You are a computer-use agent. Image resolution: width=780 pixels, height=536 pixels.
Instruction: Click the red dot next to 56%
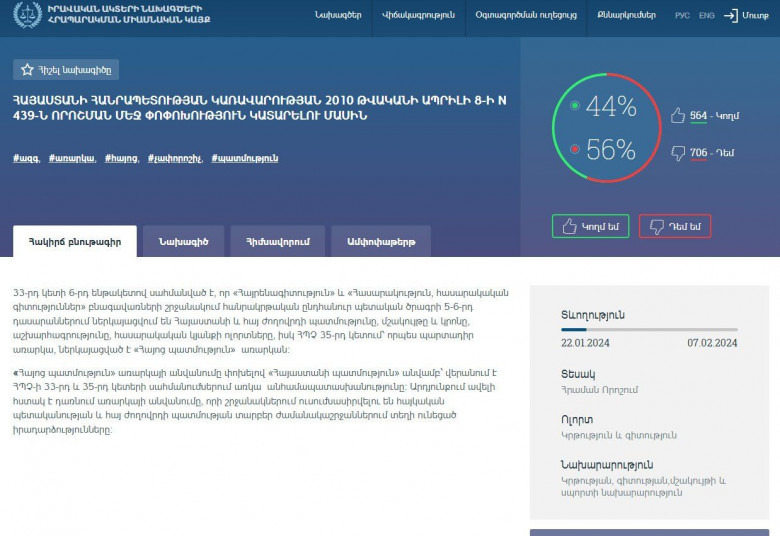(x=574, y=150)
